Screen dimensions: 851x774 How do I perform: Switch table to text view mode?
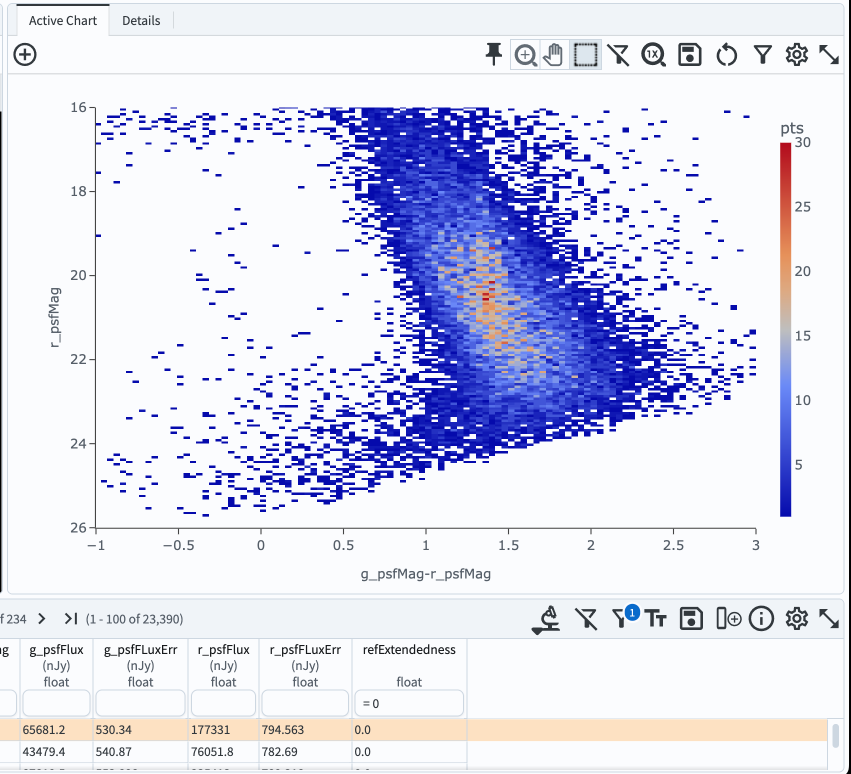click(x=656, y=618)
